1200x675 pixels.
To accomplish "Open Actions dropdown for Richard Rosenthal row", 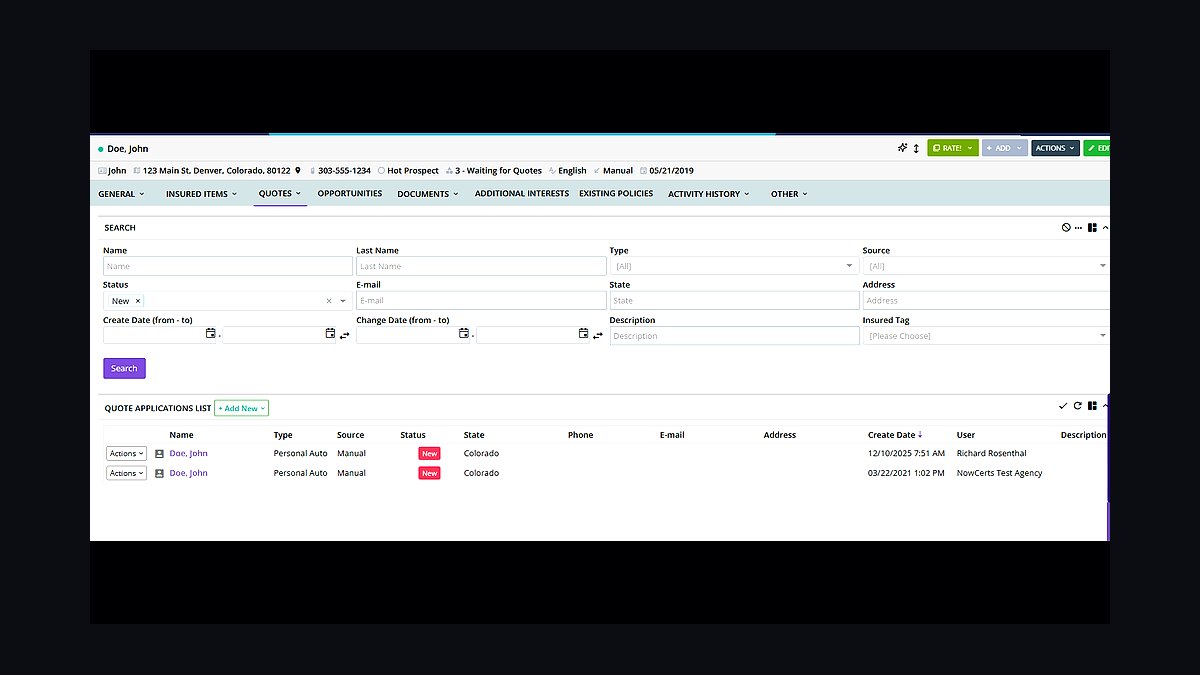I will click(x=126, y=454).
